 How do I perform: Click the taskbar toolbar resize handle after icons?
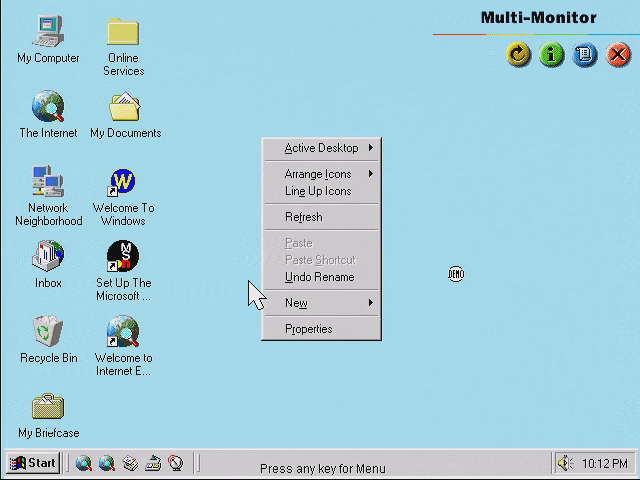pyautogui.click(x=198, y=463)
